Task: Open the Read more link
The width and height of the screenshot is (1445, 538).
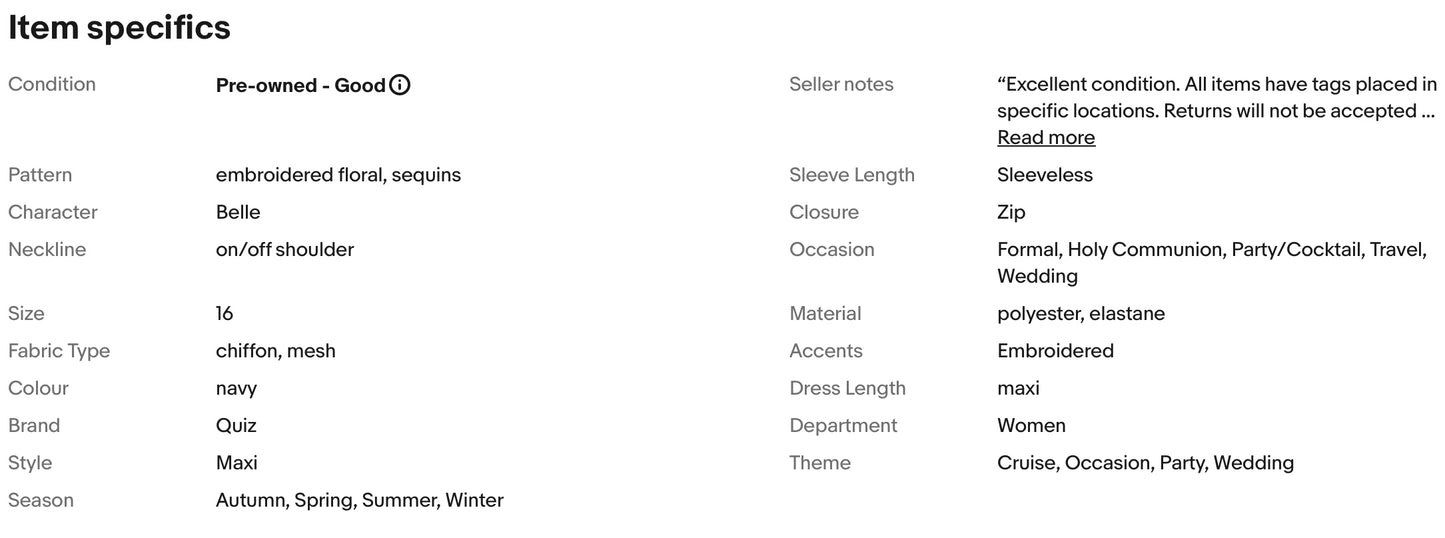Action: tap(1046, 138)
